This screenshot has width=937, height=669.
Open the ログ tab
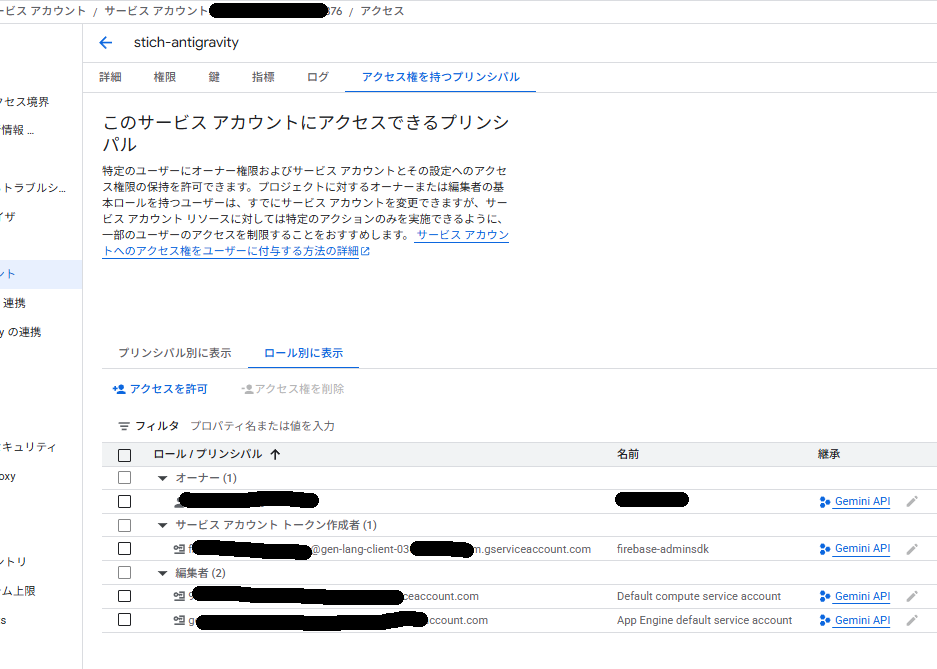[317, 77]
